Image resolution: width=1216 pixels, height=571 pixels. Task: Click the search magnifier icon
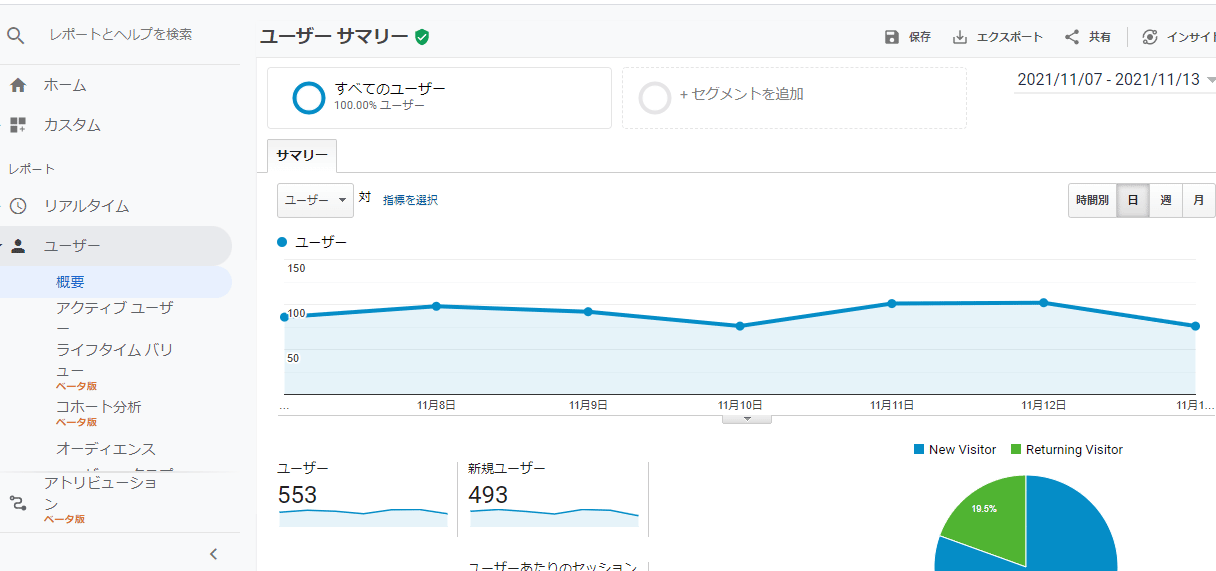16,35
